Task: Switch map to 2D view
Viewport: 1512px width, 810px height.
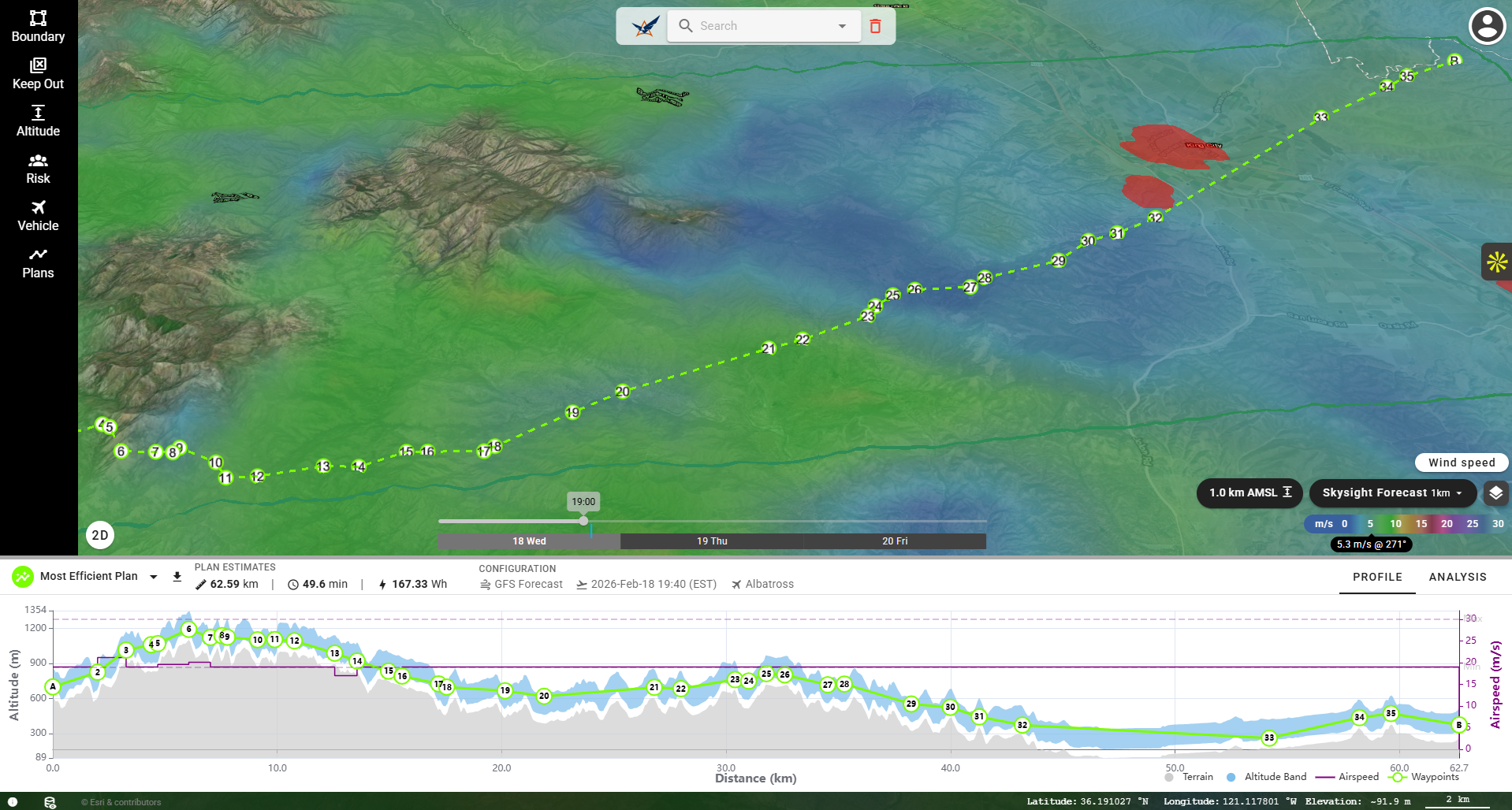Action: [x=100, y=536]
